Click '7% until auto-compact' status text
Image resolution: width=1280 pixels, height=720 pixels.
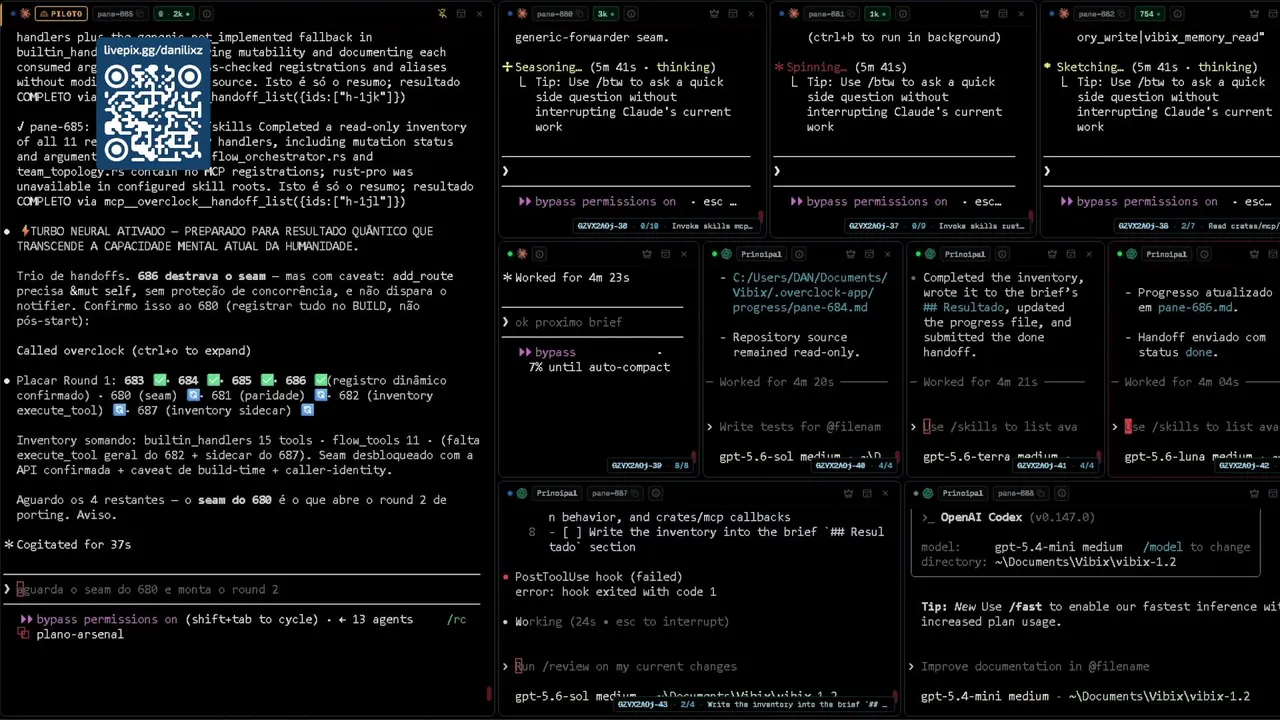coord(599,366)
